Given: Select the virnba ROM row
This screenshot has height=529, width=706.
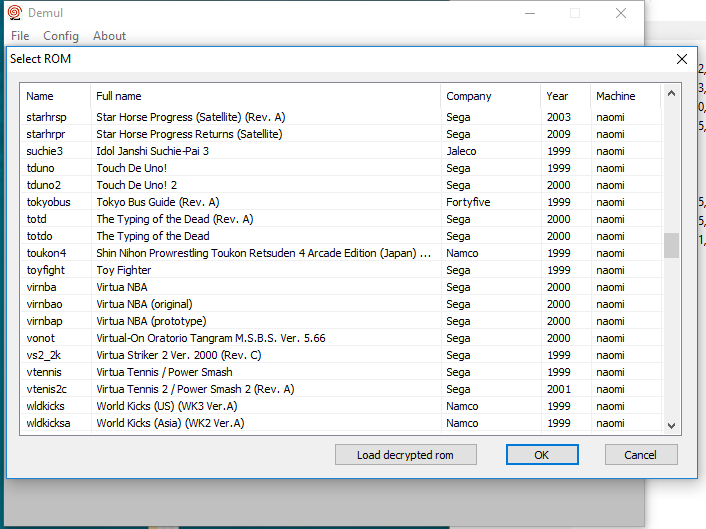Looking at the screenshot, I should pos(341,287).
